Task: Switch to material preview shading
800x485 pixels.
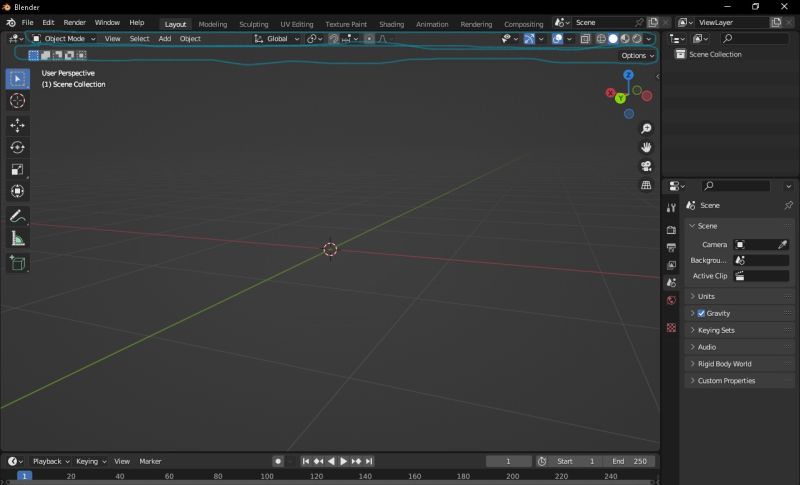Action: click(624, 39)
